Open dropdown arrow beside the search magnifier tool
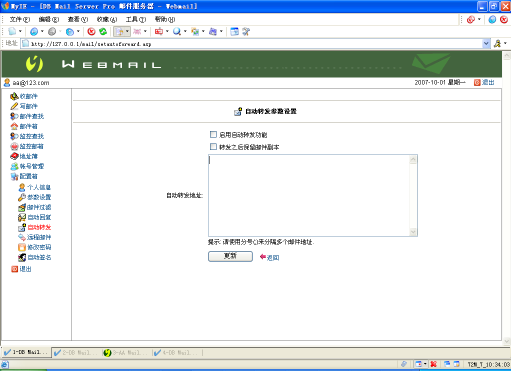 click(185, 32)
